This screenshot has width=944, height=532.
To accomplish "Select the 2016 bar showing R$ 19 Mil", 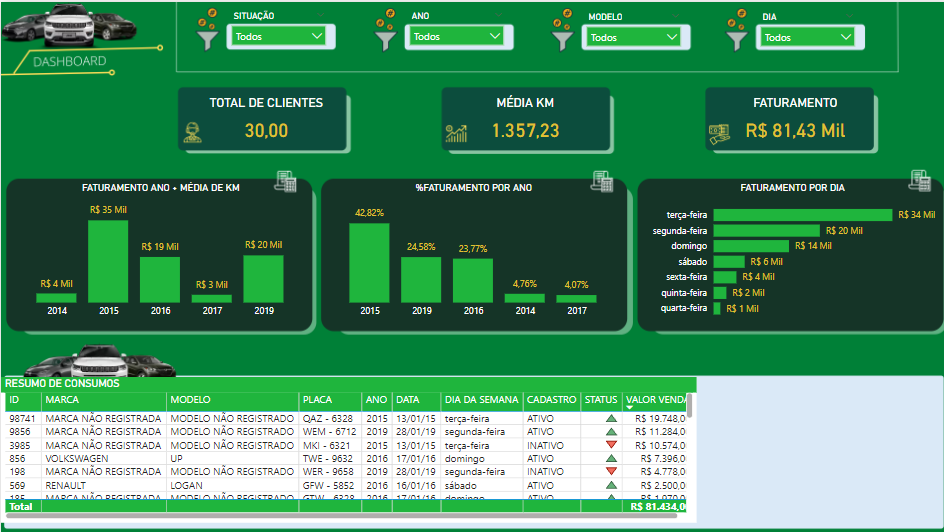I will (x=160, y=280).
